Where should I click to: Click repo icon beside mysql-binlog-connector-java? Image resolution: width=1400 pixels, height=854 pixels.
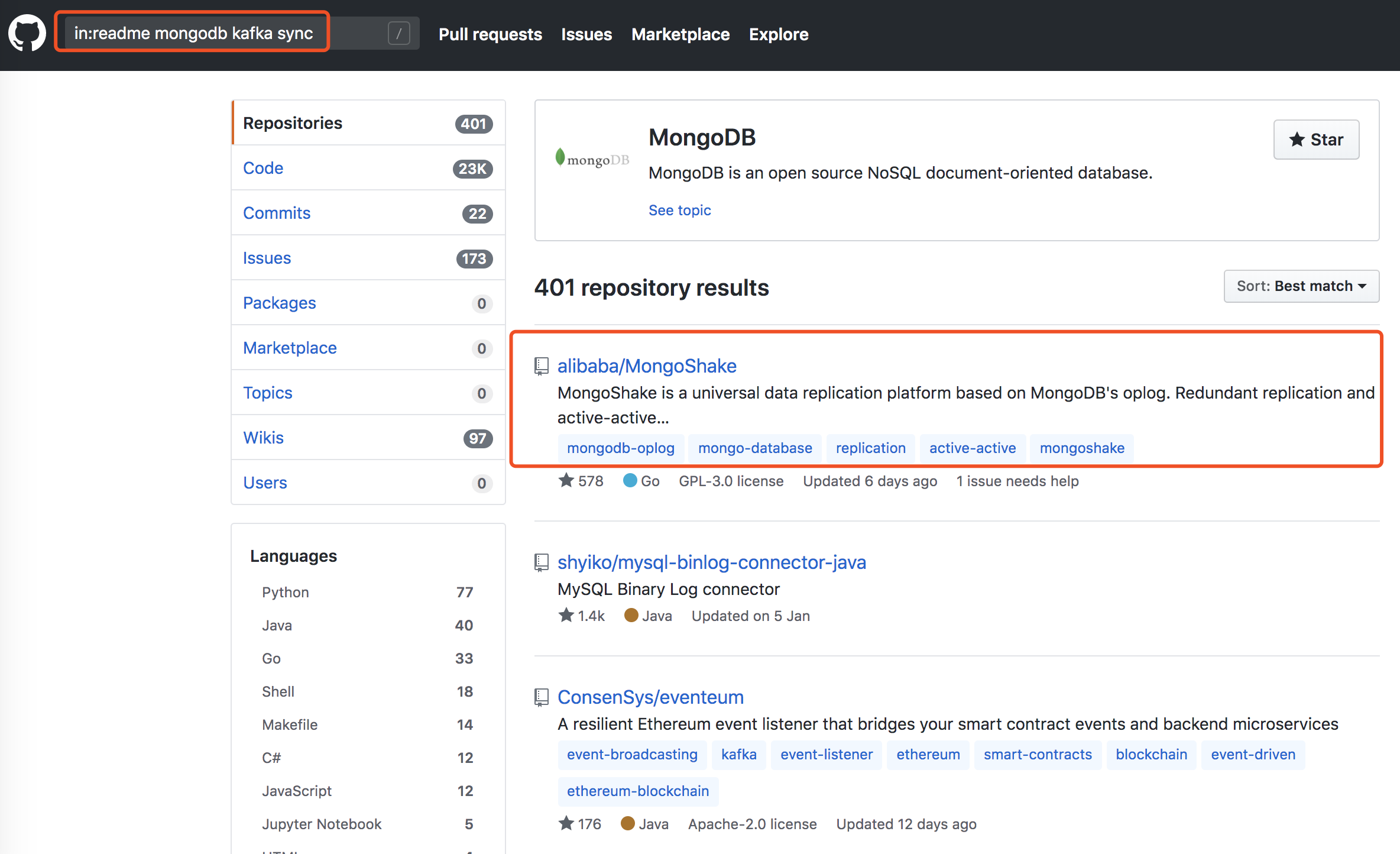click(x=542, y=562)
